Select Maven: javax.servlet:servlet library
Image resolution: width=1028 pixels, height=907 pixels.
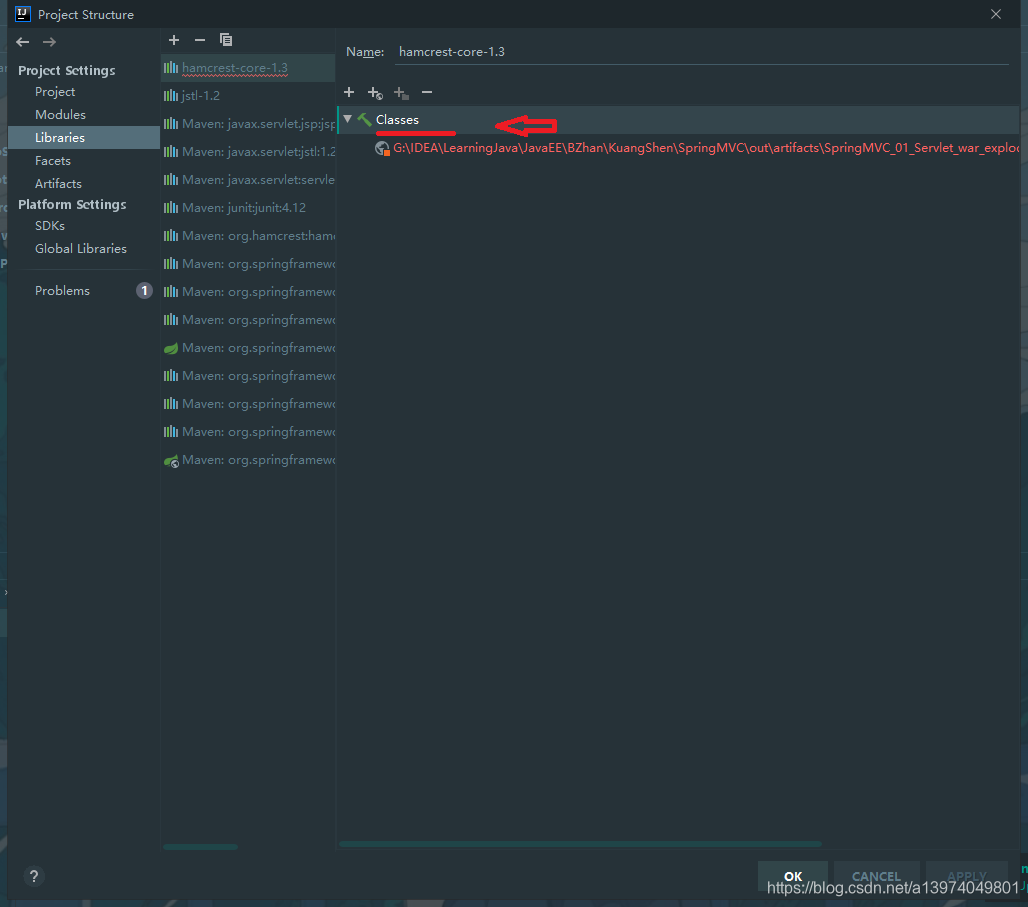click(x=248, y=180)
